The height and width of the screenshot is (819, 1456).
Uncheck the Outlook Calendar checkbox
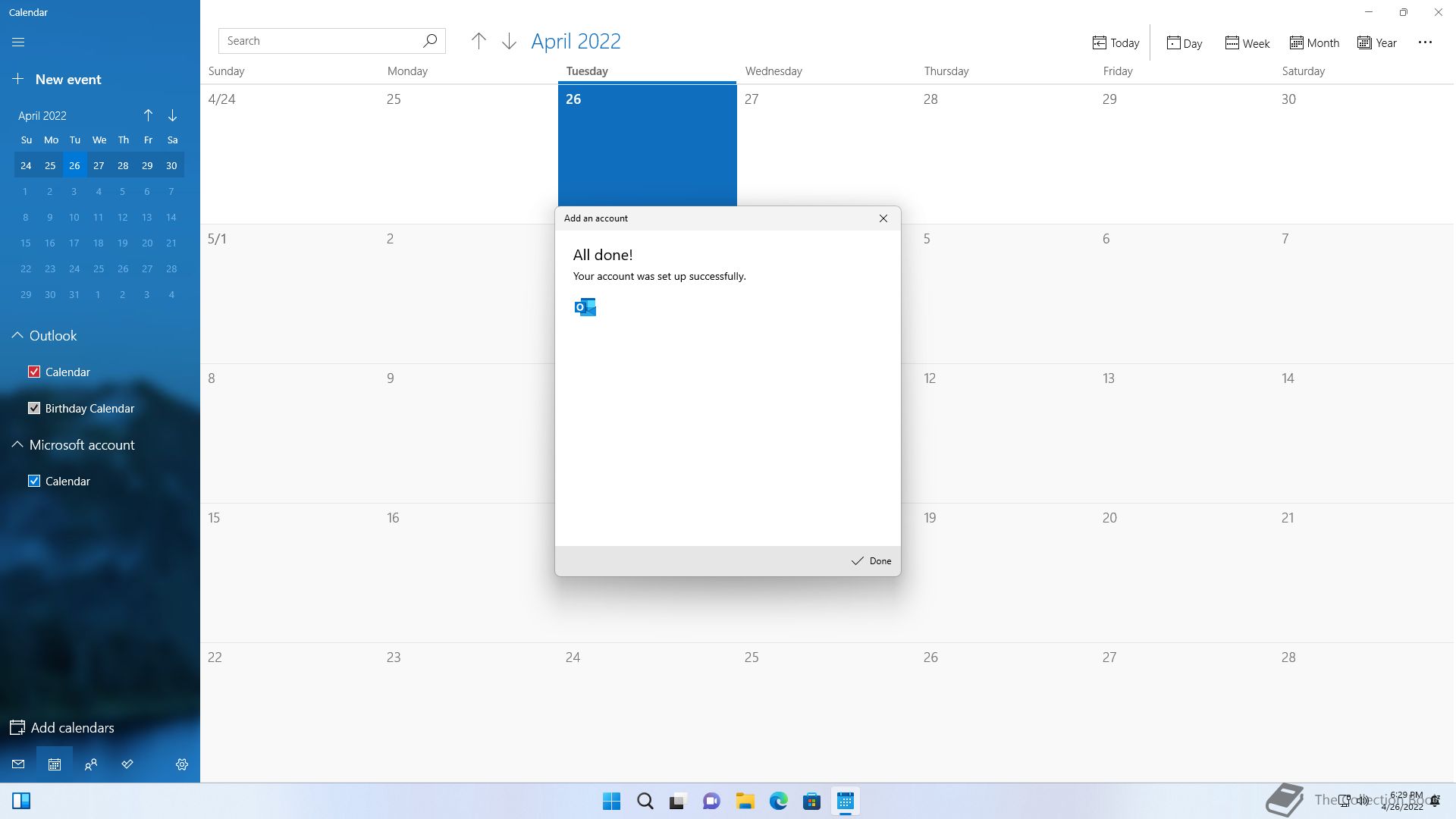34,372
